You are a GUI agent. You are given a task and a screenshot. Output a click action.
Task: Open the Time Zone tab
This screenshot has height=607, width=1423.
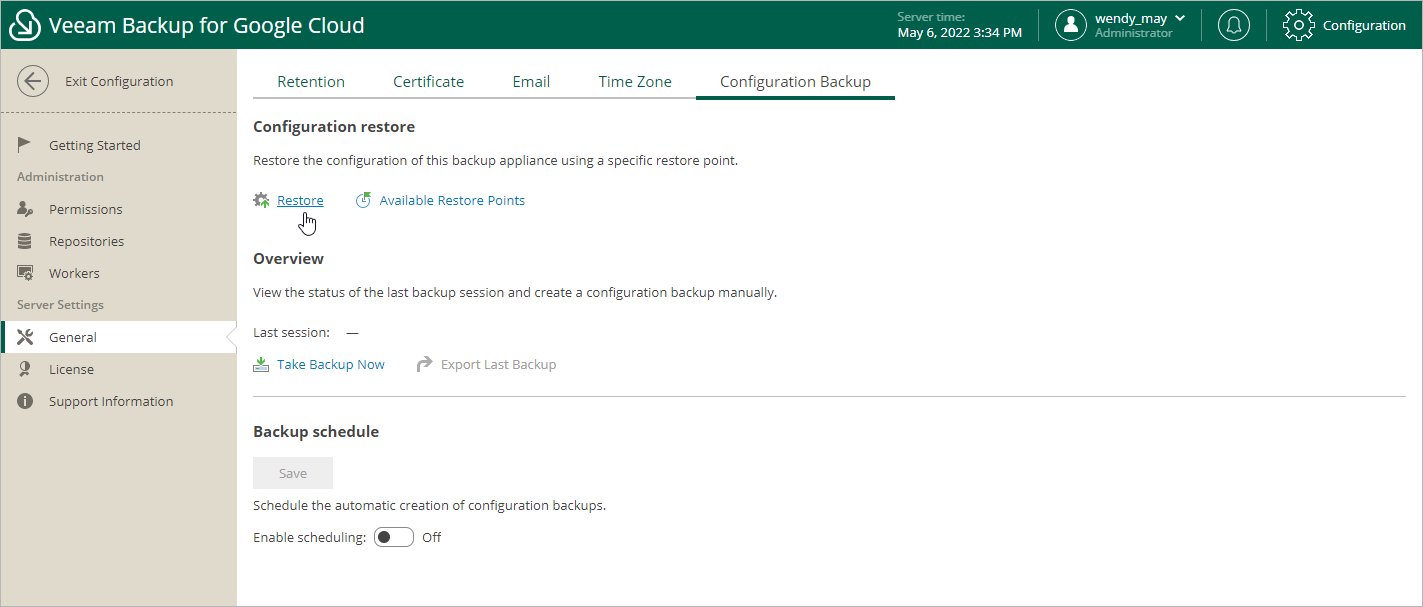coord(635,82)
